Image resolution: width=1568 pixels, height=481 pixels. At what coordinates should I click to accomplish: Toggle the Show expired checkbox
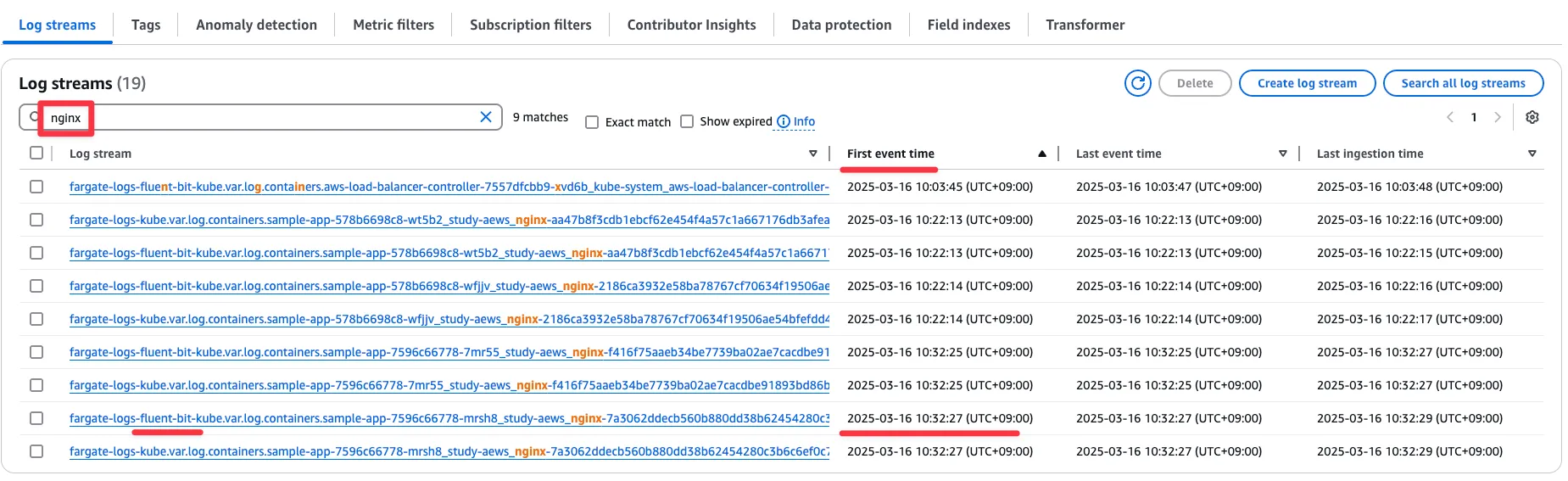point(687,121)
